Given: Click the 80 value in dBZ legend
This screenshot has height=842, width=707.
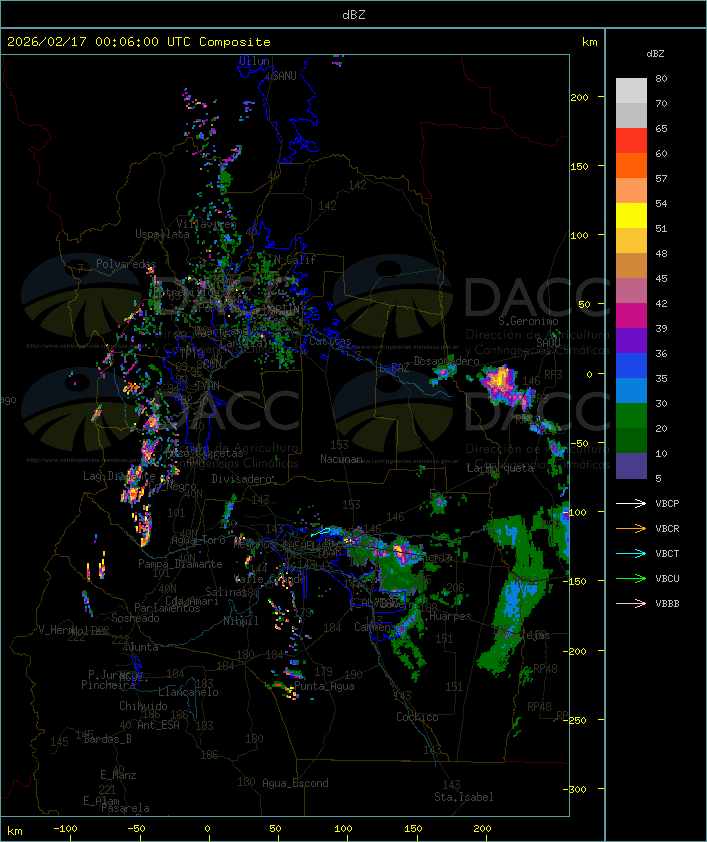Looking at the screenshot, I should (661, 78).
